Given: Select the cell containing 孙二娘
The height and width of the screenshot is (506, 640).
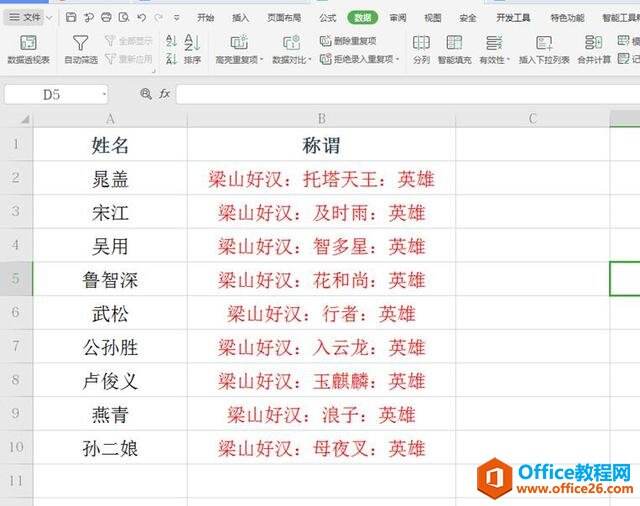Looking at the screenshot, I should [110, 448].
